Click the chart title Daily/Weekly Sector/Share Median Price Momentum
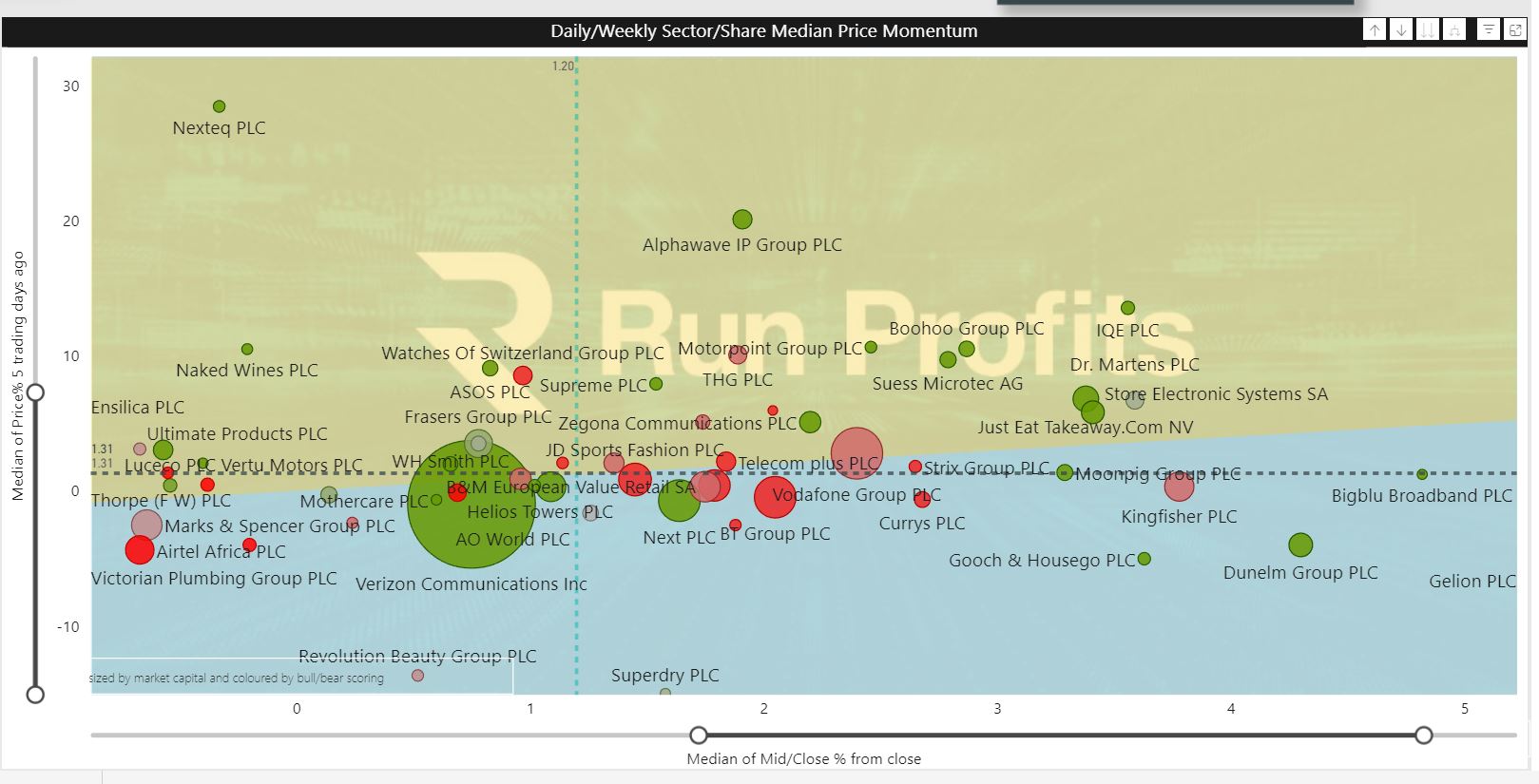The image size is (1539, 784). [763, 31]
